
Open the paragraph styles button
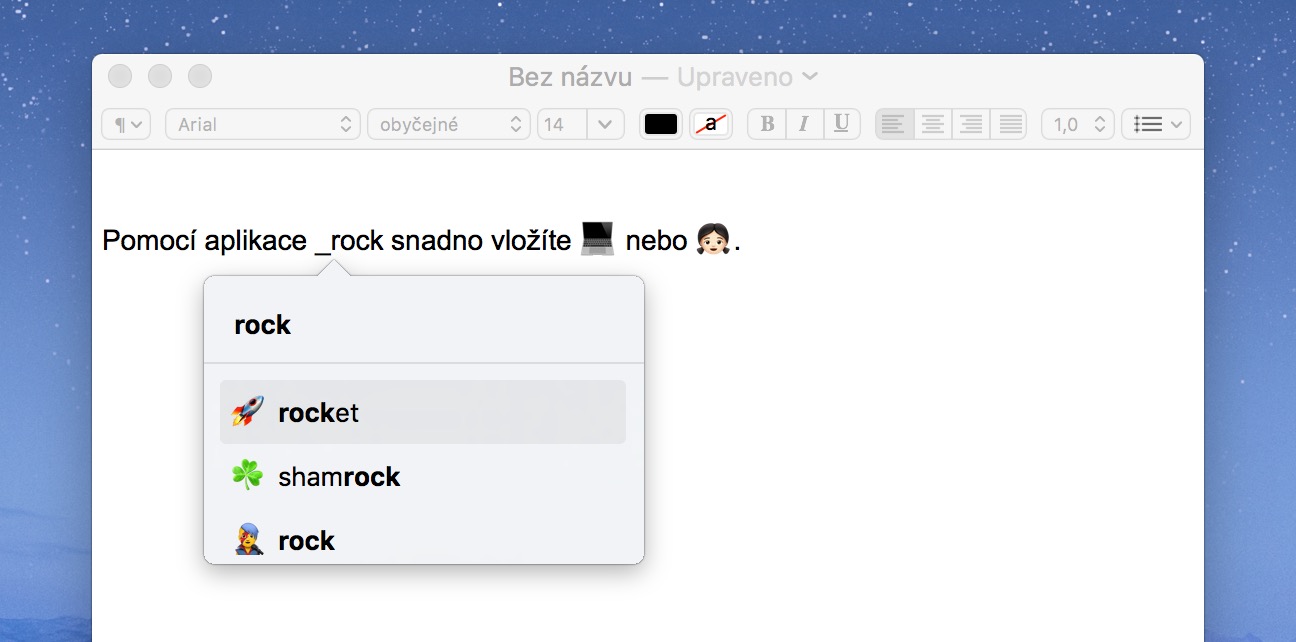[x=127, y=124]
